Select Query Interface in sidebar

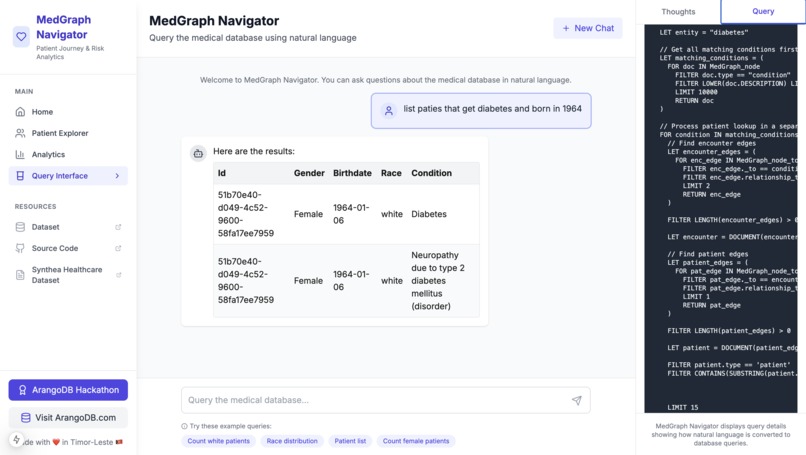click(x=68, y=176)
